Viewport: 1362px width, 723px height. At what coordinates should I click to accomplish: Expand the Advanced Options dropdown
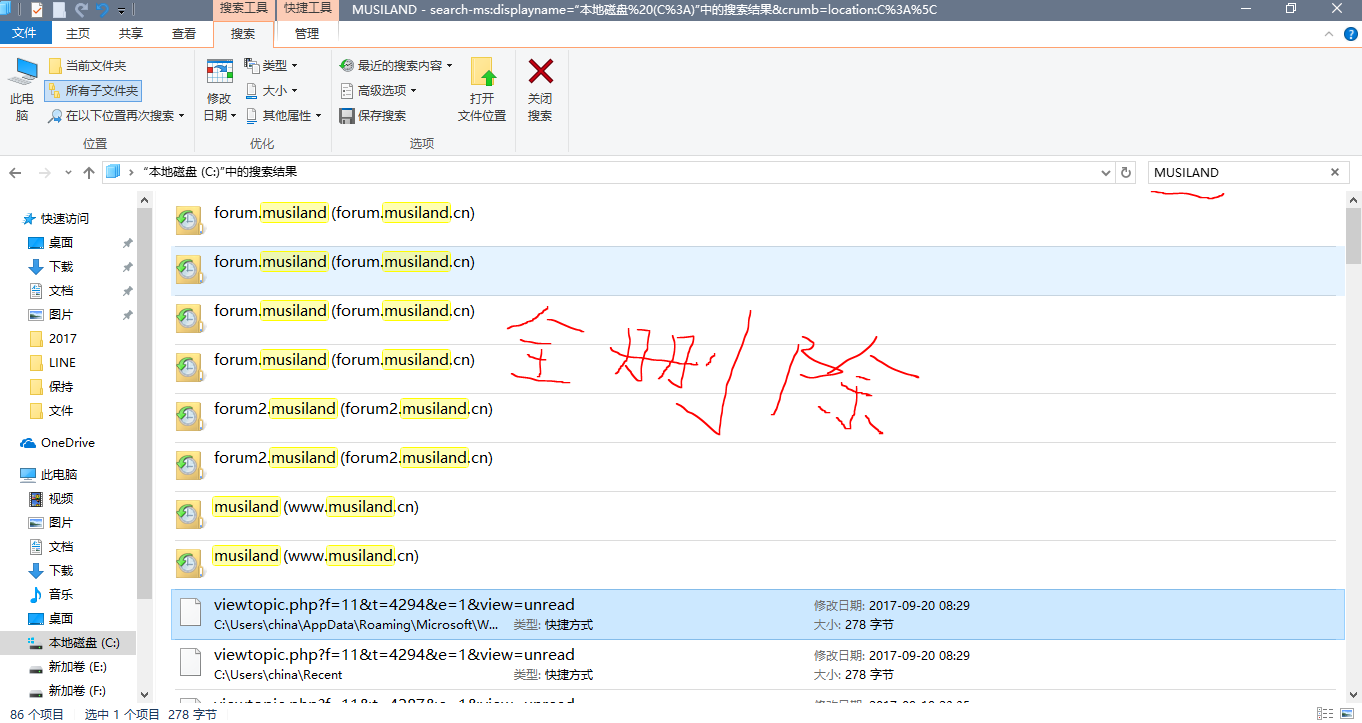[379, 91]
